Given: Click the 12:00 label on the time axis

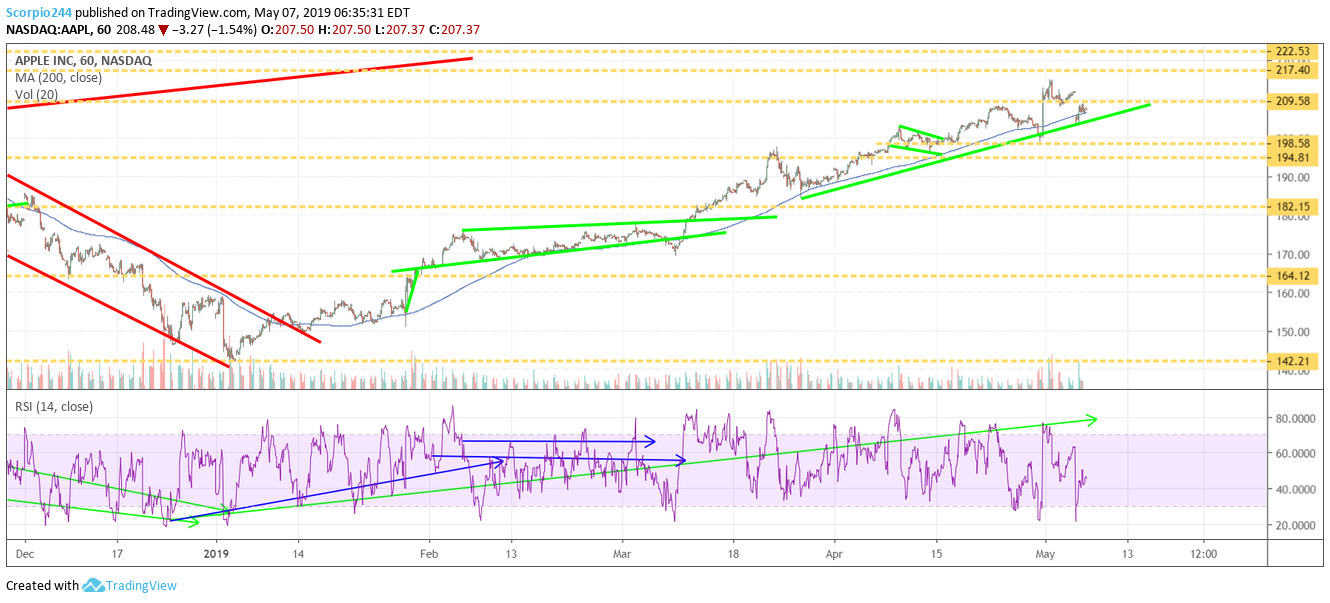Looking at the screenshot, I should [x=1204, y=552].
